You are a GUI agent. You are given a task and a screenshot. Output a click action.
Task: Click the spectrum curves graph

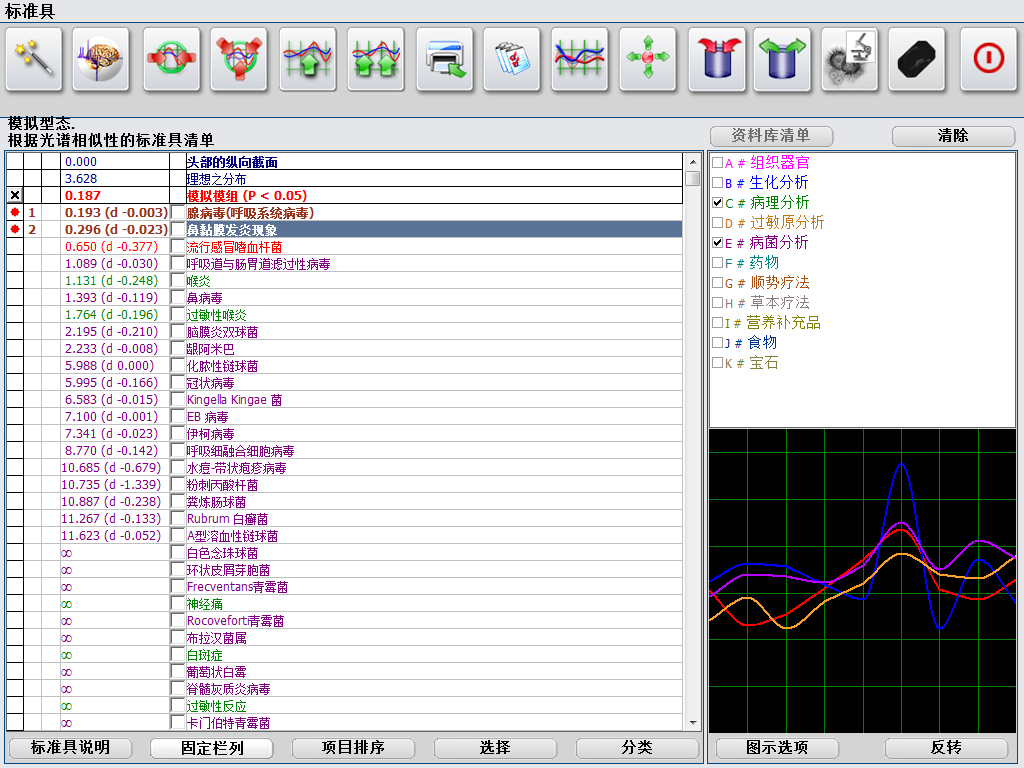pos(862,581)
